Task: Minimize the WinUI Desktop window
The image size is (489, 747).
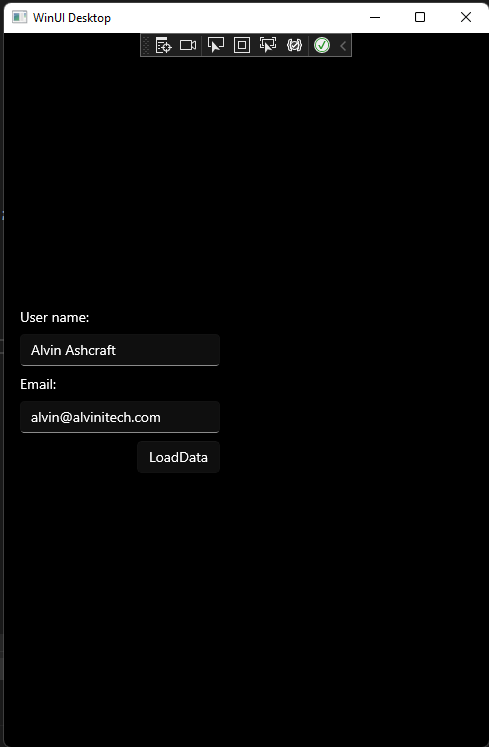Action: click(x=375, y=17)
